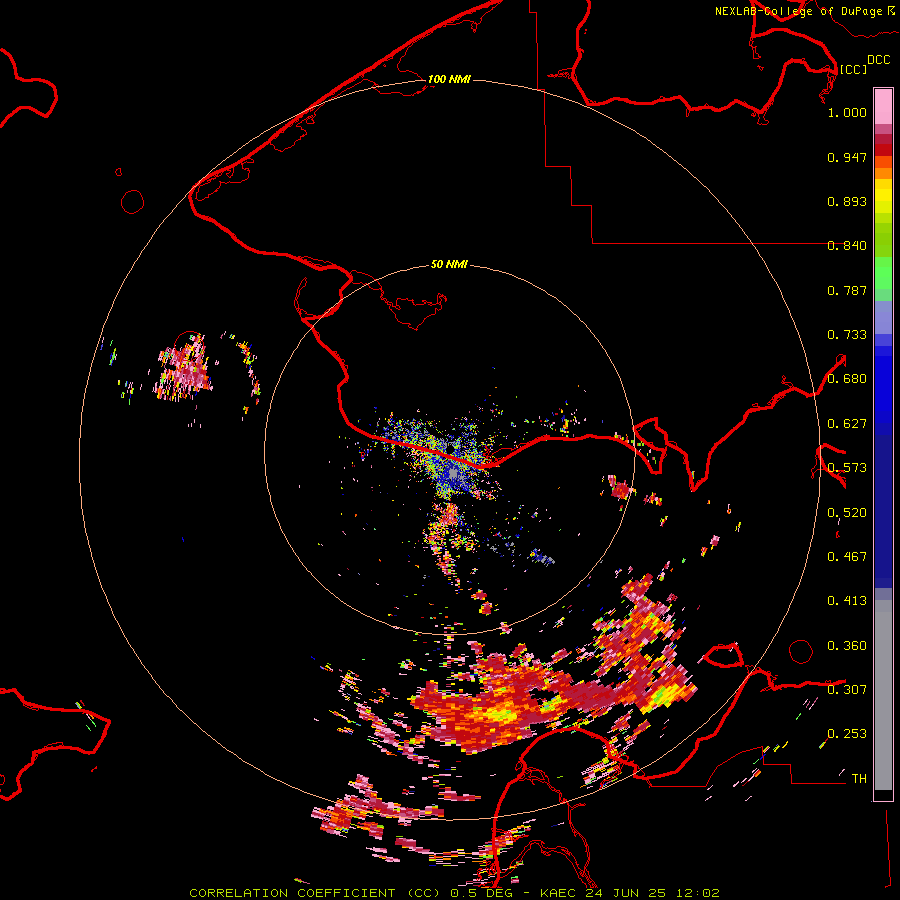Click the 0.253 legend value
Screen dimensions: 900x900
(x=847, y=734)
